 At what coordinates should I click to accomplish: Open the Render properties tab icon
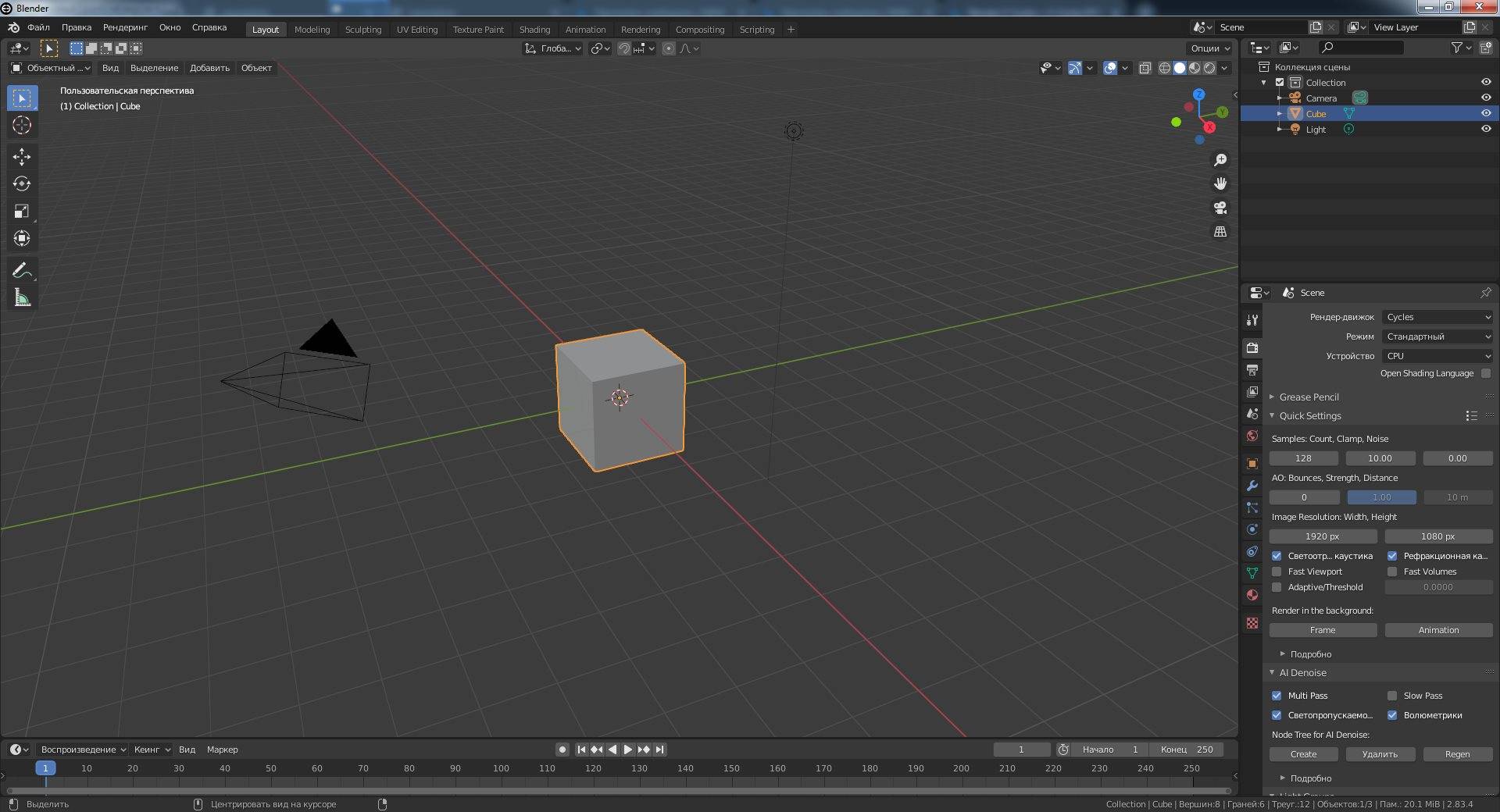tap(1252, 347)
